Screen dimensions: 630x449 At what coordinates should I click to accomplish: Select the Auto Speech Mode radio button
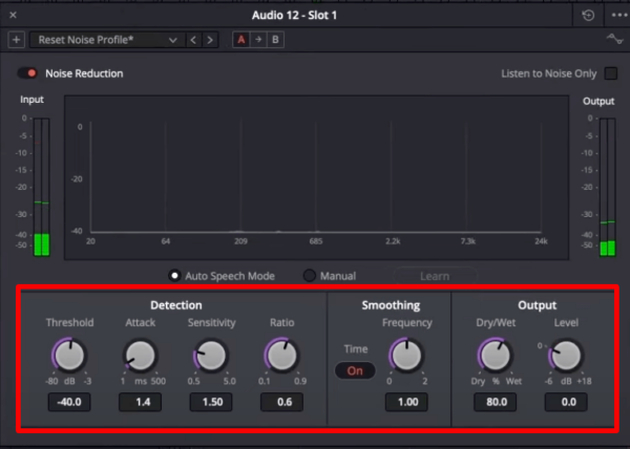click(x=174, y=276)
